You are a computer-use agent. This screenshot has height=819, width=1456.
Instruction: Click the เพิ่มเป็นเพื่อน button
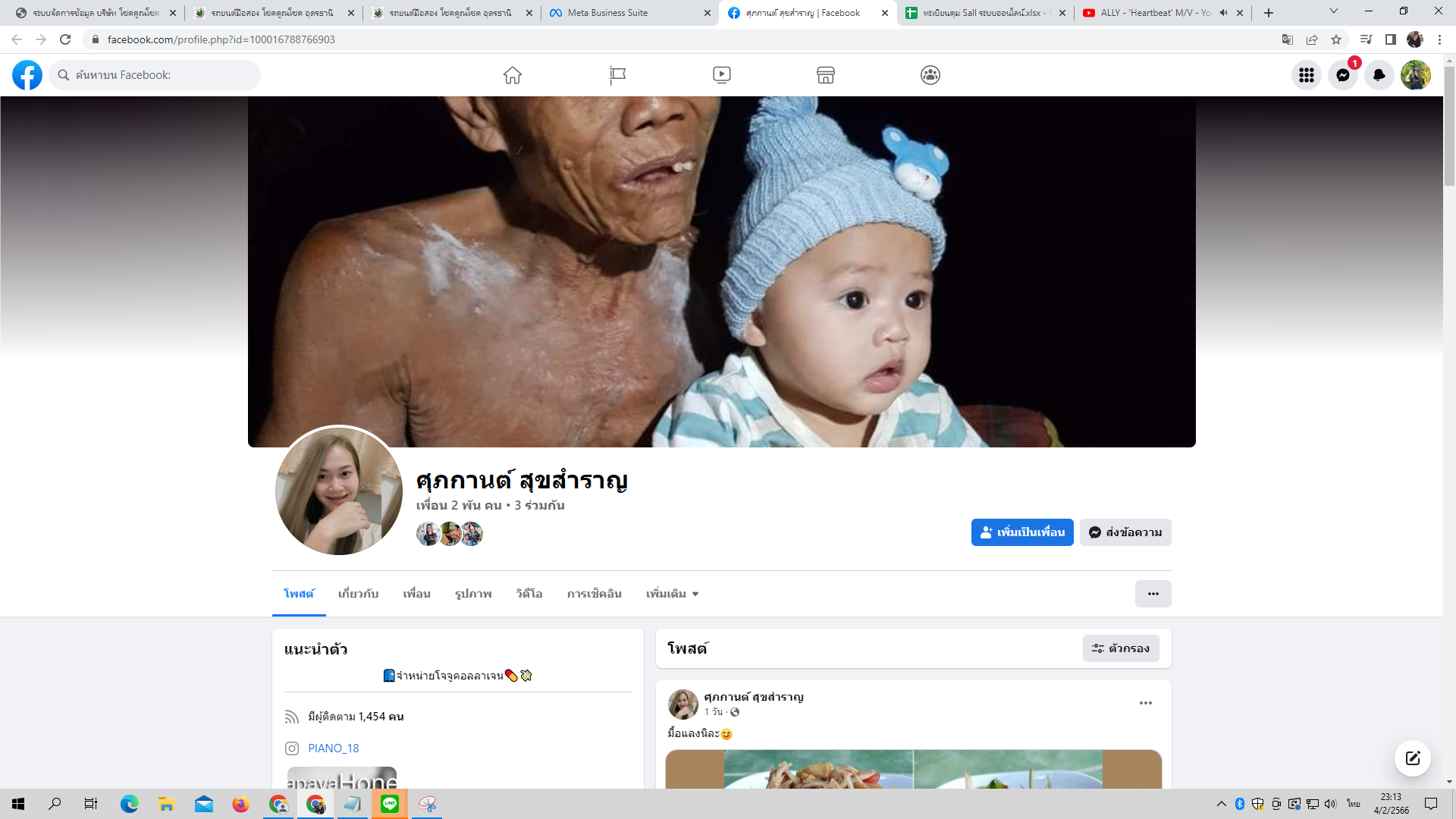tap(1021, 532)
